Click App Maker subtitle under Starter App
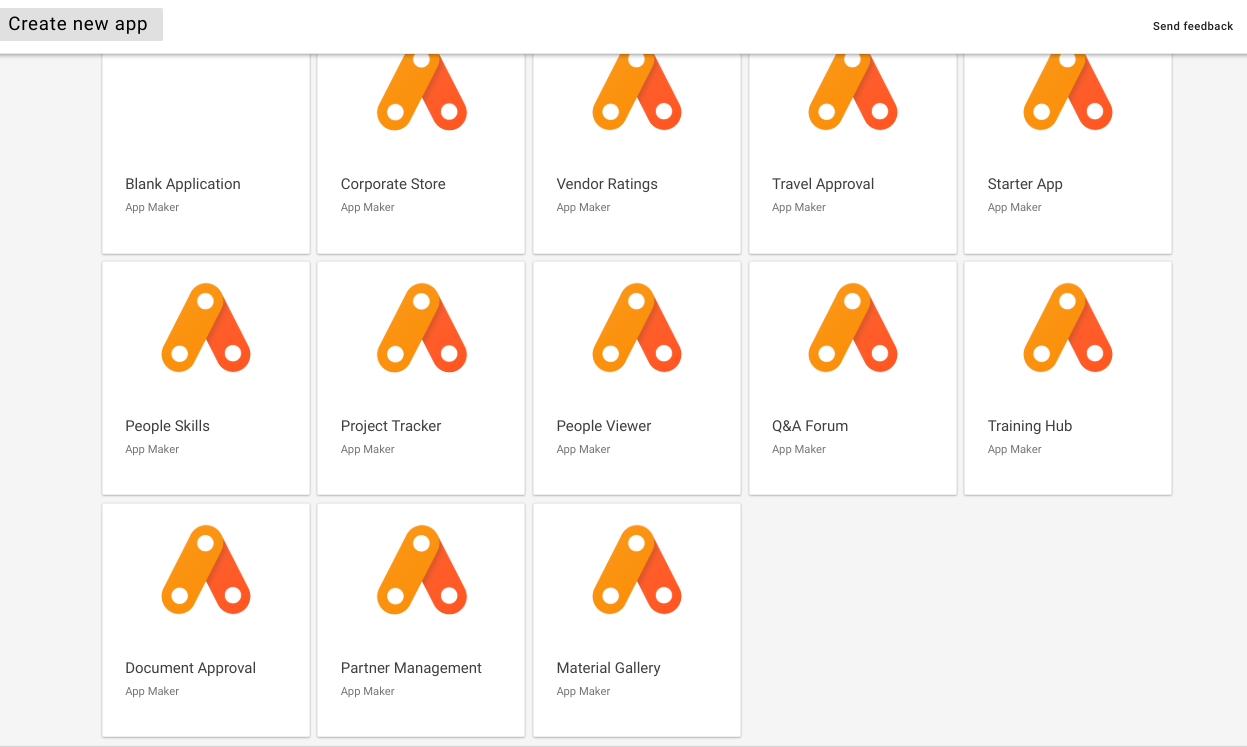Image resolution: width=1247 pixels, height=747 pixels. click(x=1015, y=208)
